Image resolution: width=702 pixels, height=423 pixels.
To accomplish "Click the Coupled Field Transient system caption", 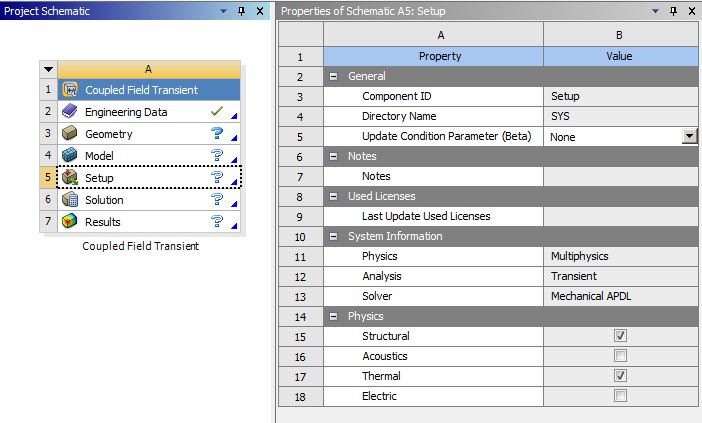I will (141, 246).
